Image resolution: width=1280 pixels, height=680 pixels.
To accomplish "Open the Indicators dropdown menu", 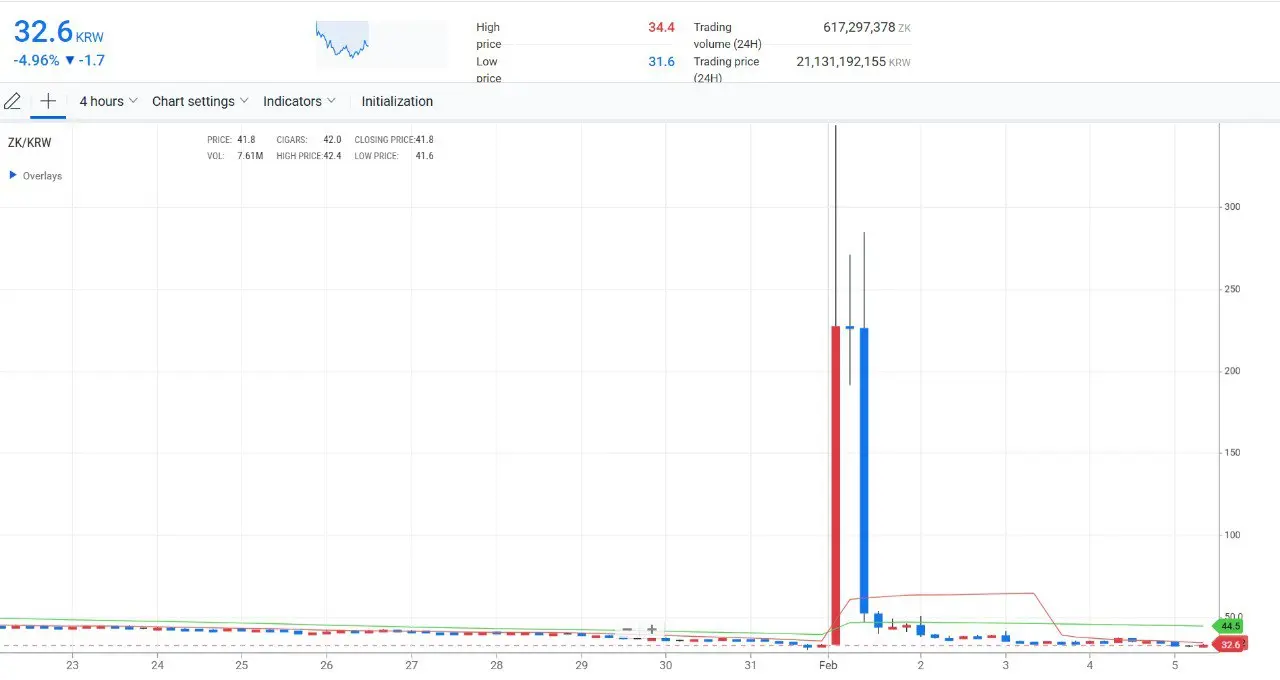I will coord(299,101).
